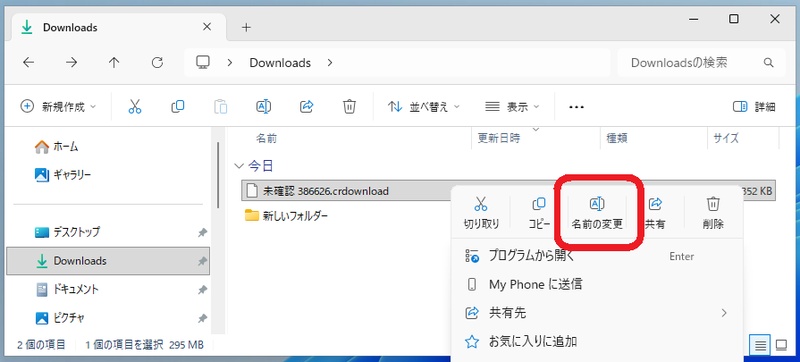Open the 並べ替え sort dropdown

point(423,107)
